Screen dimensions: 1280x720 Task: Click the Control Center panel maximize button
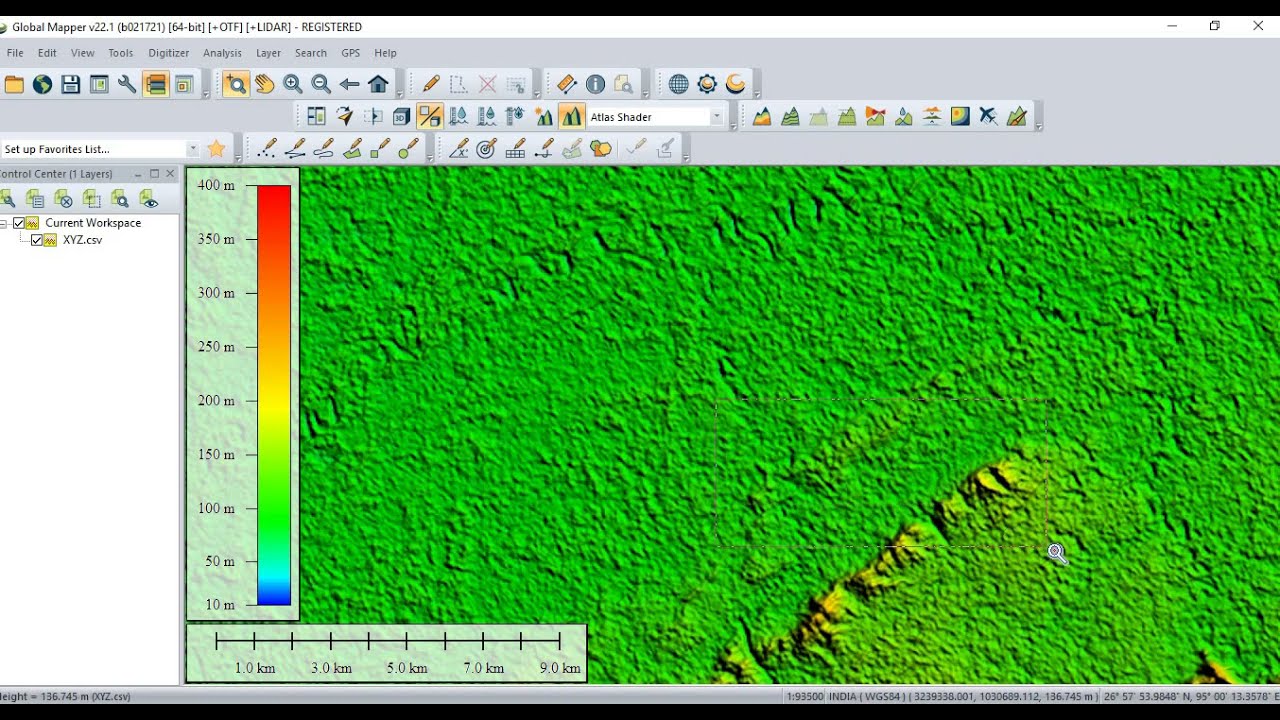tap(154, 174)
